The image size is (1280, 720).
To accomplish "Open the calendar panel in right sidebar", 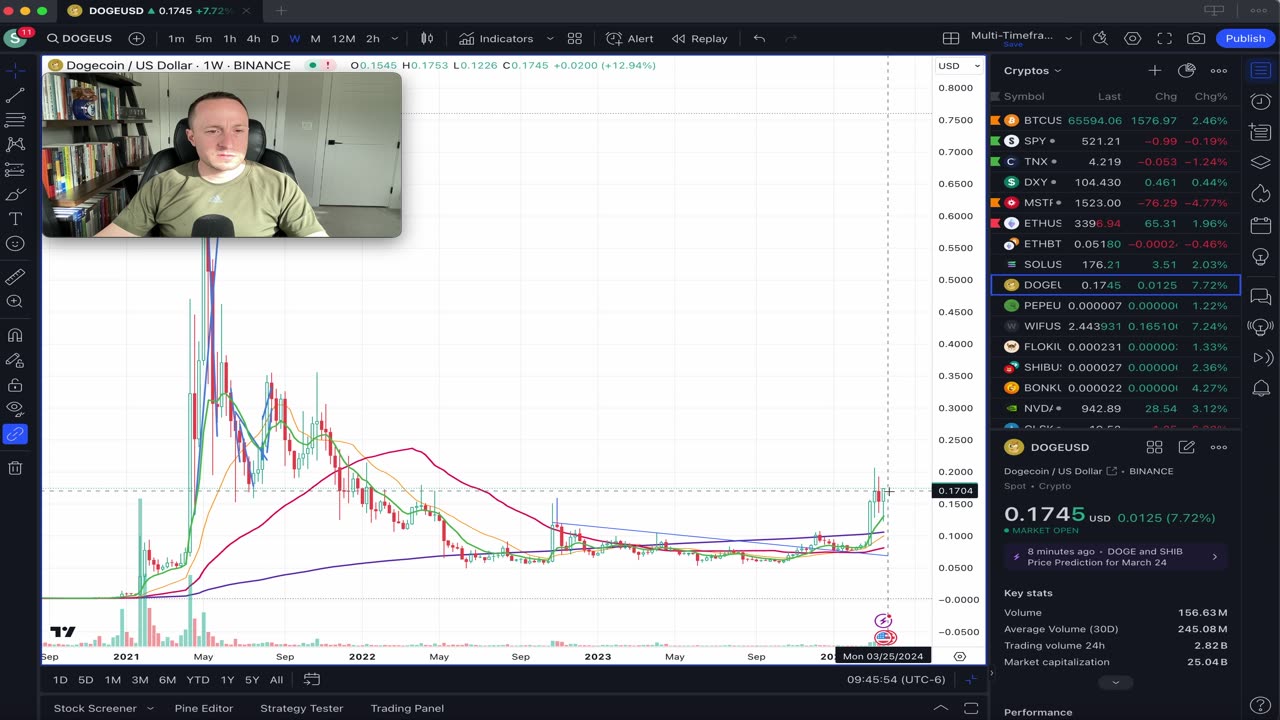I will [1261, 225].
